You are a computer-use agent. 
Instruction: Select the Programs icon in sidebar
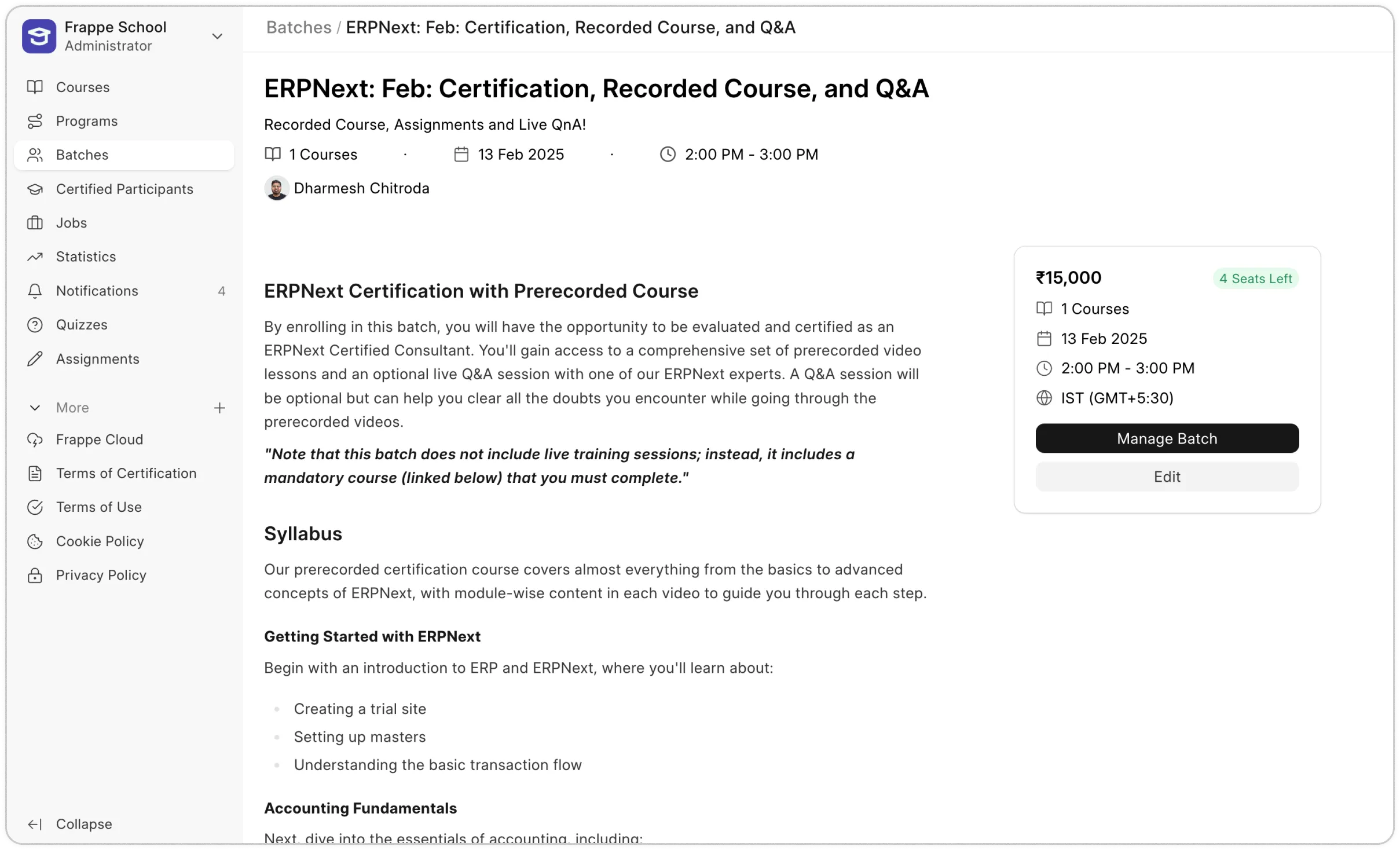(35, 120)
